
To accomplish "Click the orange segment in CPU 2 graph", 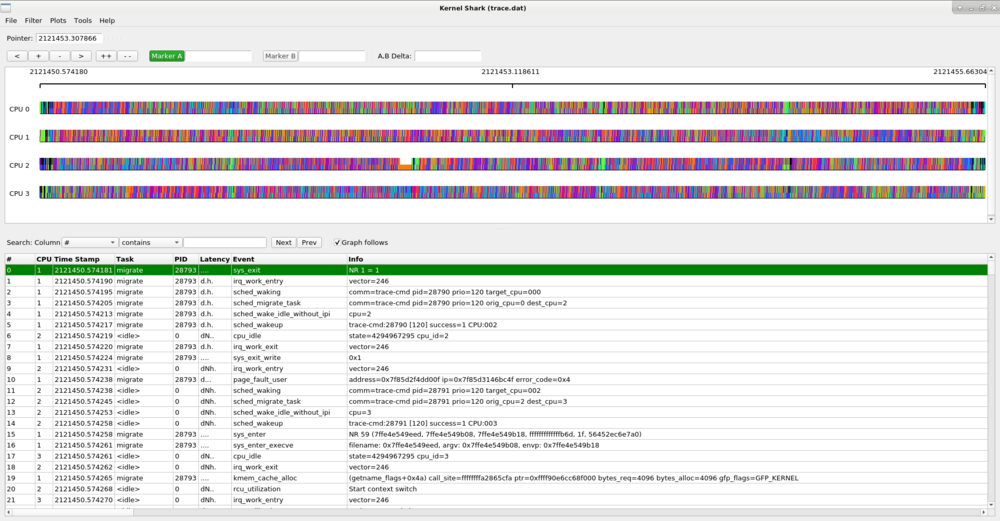I will (405, 166).
